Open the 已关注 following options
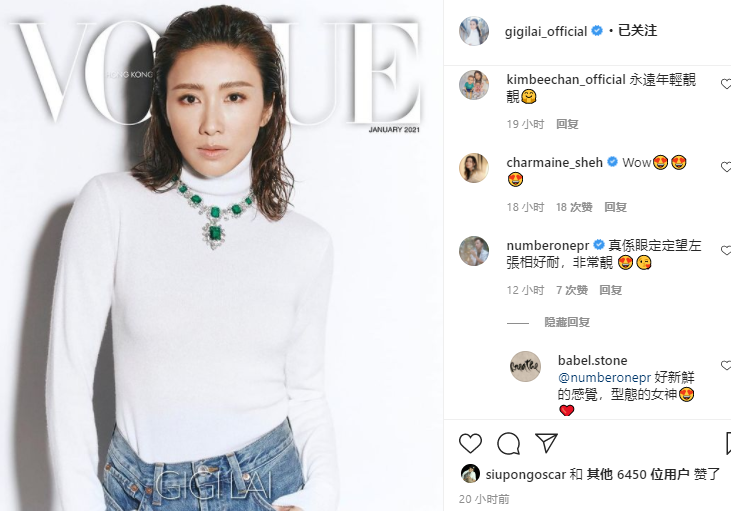 tap(637, 31)
